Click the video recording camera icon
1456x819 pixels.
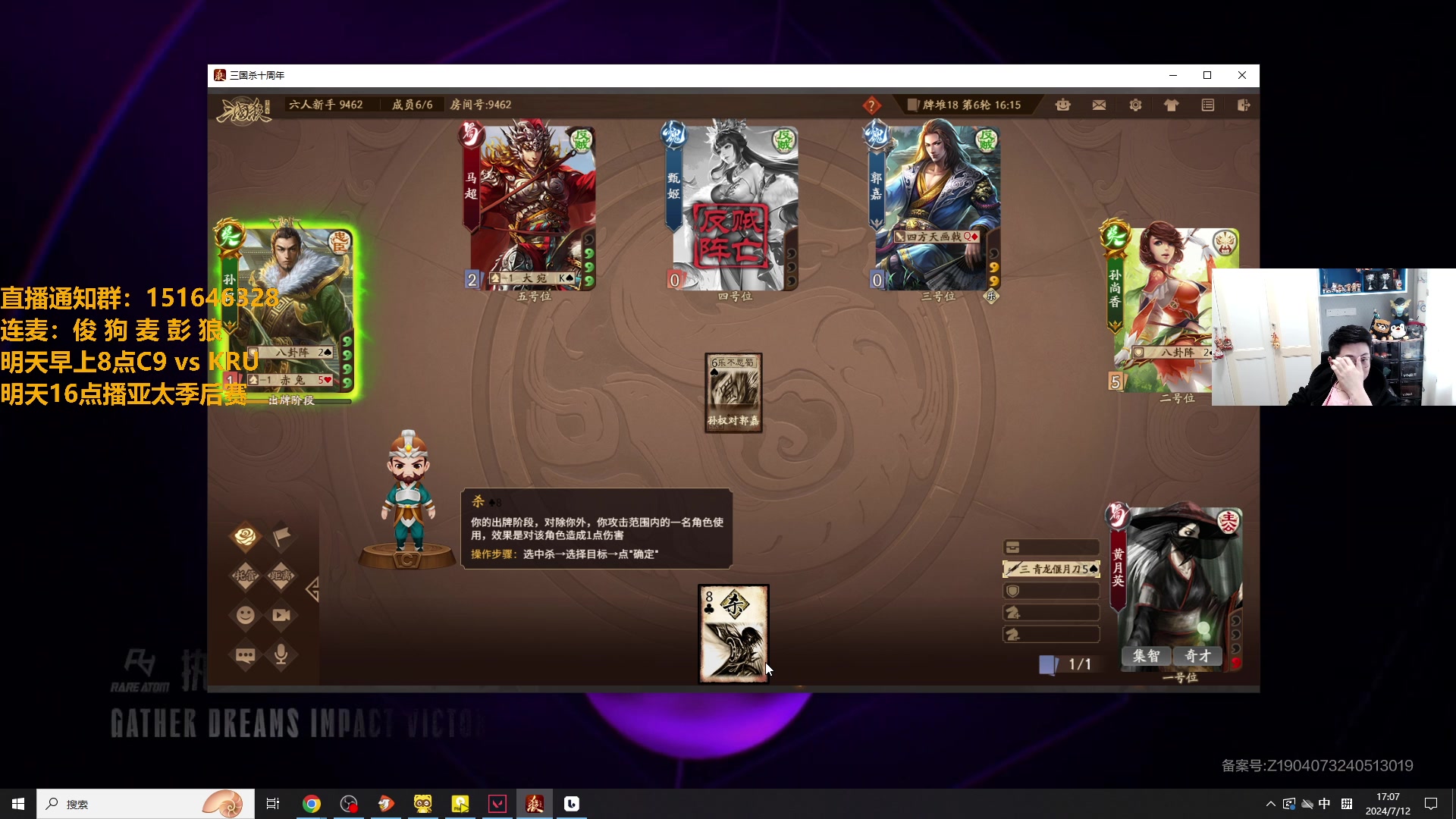tap(281, 615)
